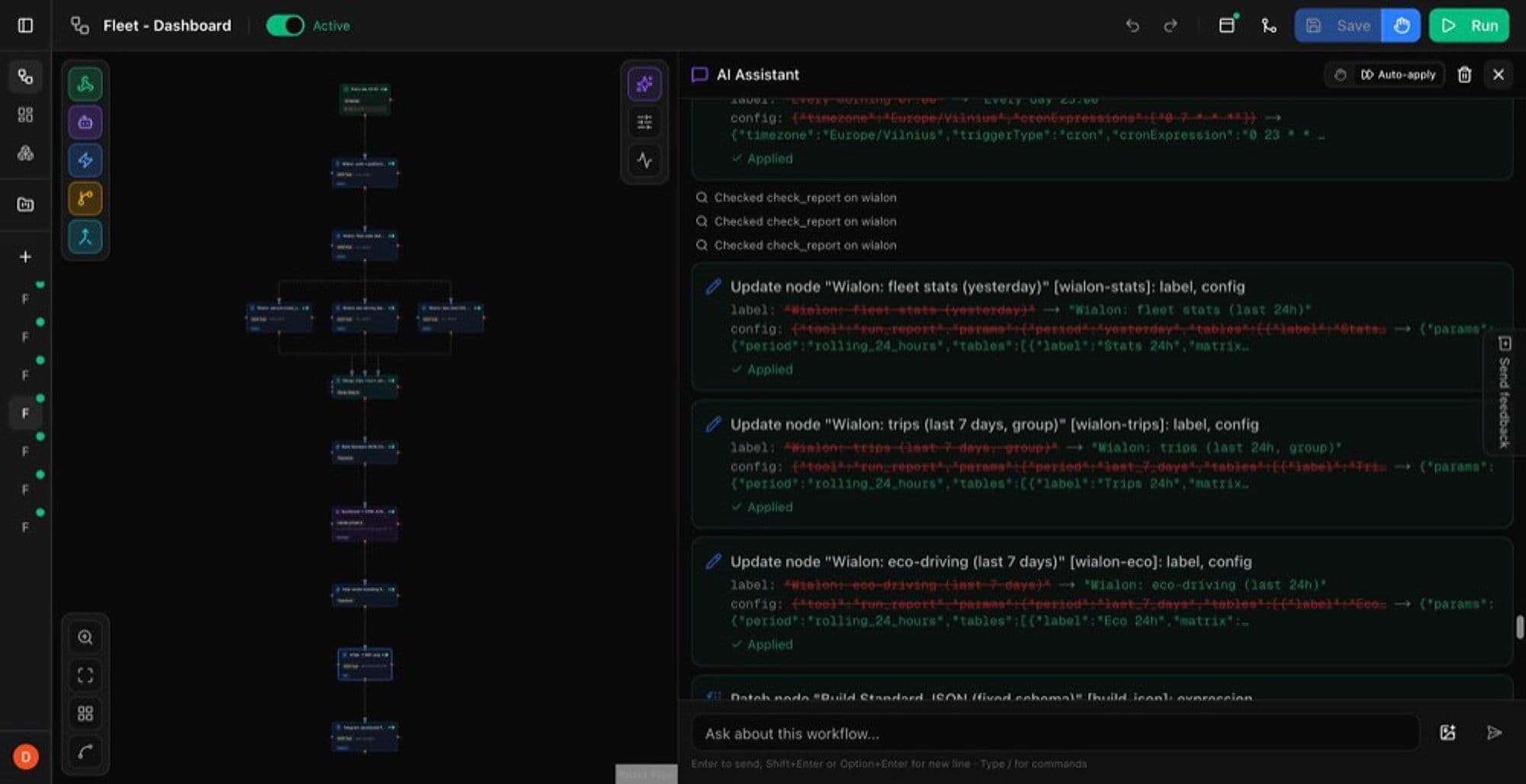
Task: Save the workflow
Action: tap(1338, 26)
